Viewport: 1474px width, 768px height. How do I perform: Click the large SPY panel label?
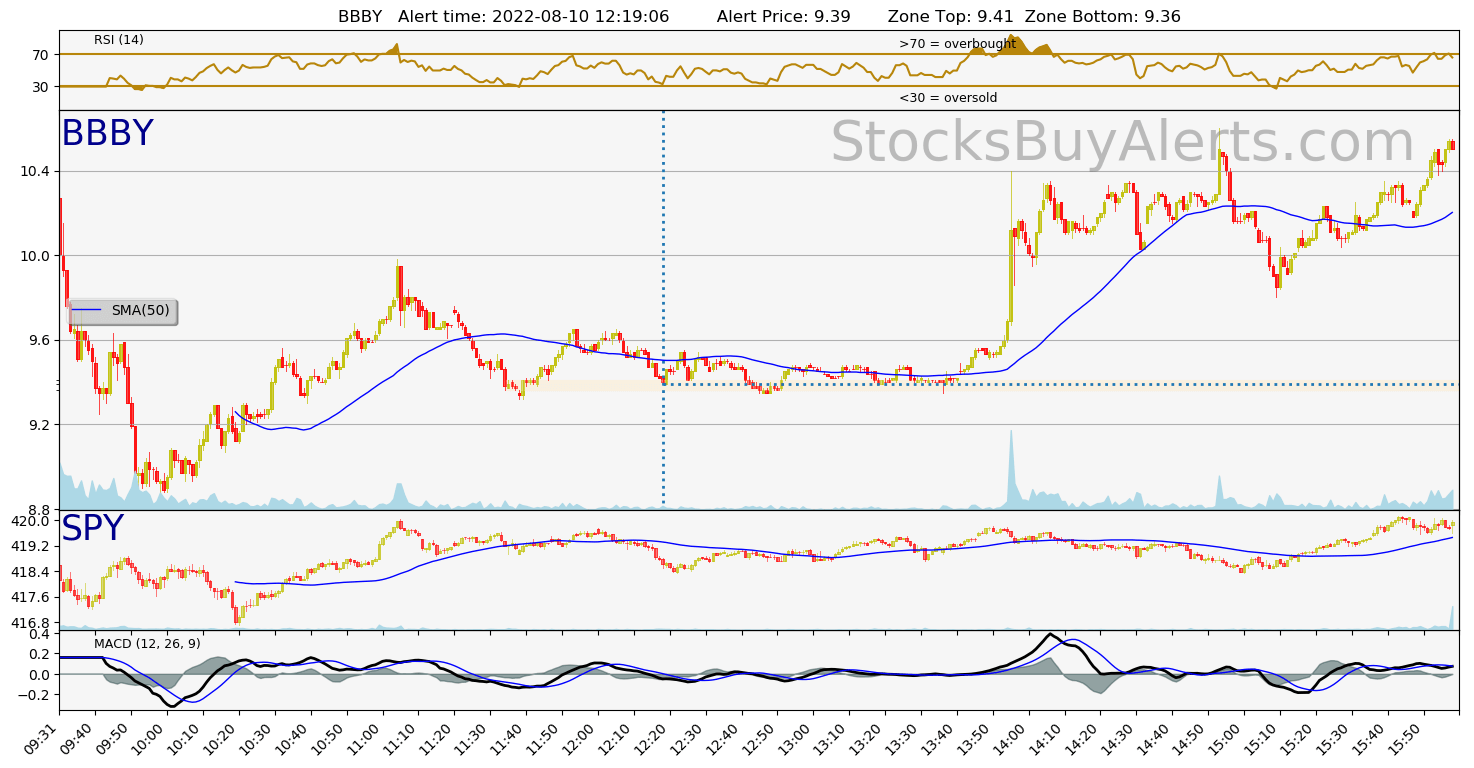[x=92, y=529]
